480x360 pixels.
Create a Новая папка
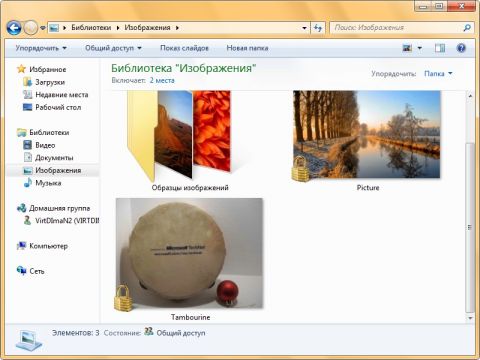[247, 48]
